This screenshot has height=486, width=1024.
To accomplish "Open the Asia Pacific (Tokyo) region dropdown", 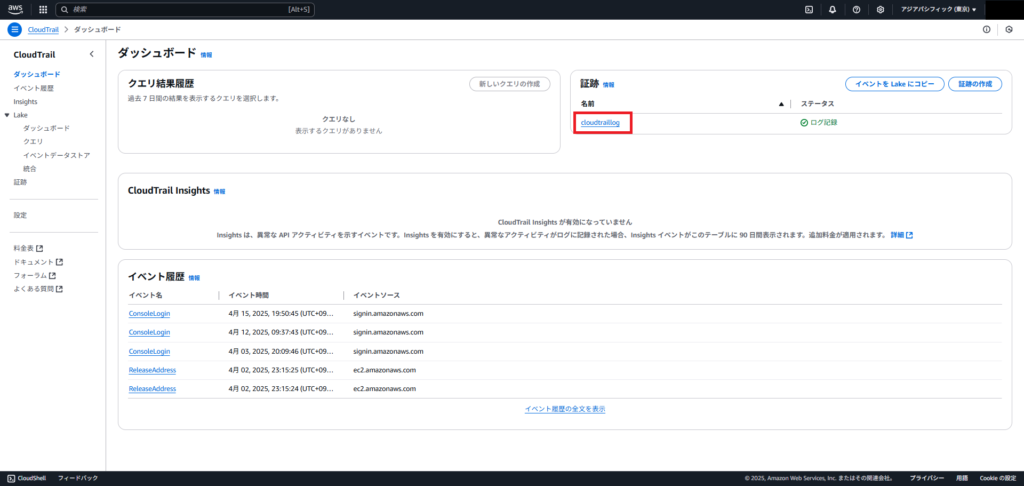I will point(938,10).
